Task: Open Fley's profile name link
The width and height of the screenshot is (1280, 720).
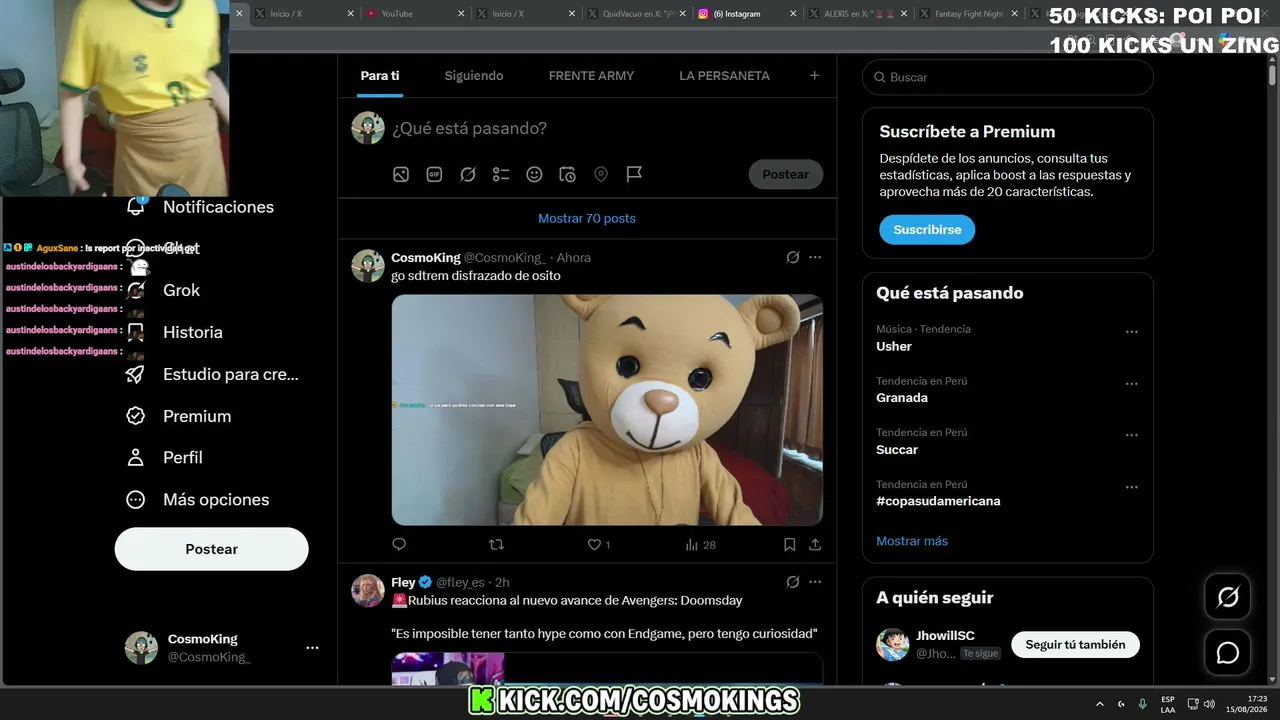Action: click(x=403, y=582)
